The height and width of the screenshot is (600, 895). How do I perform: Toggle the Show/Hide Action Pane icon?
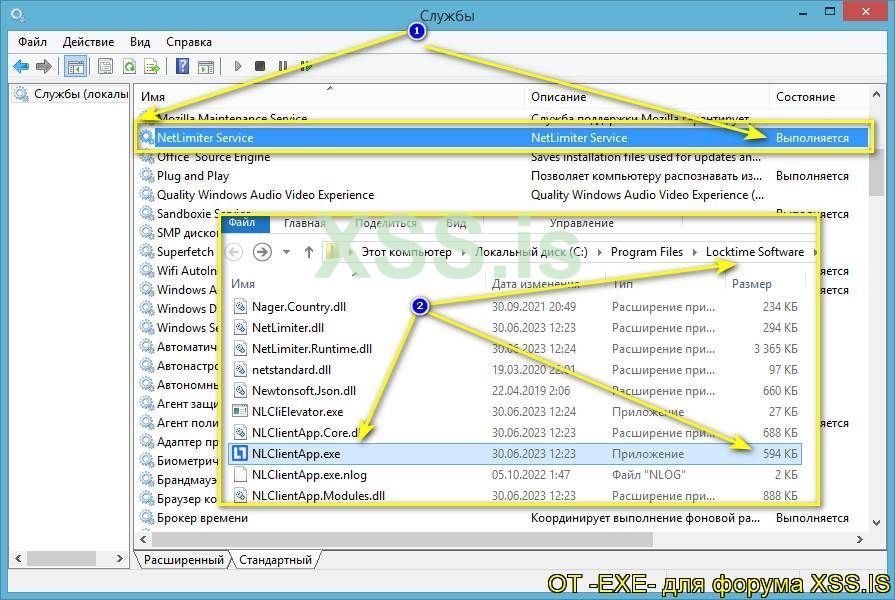click(206, 67)
